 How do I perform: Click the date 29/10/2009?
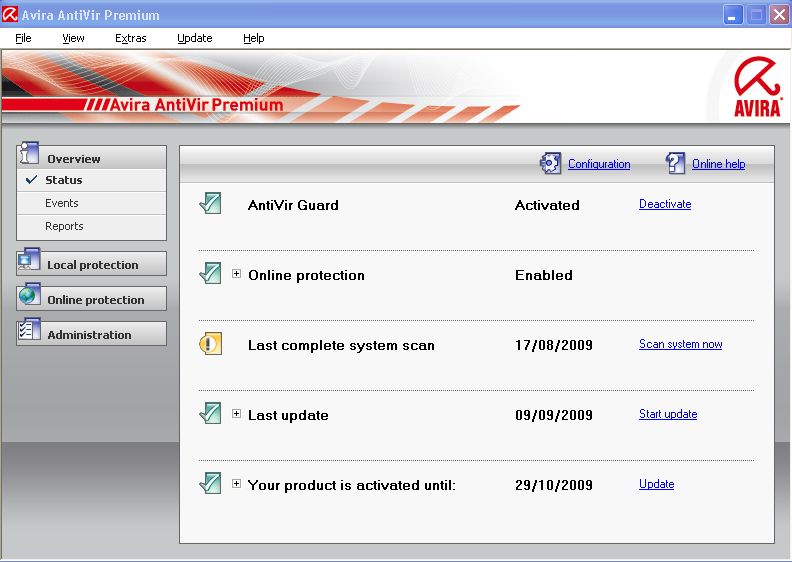[x=554, y=485]
